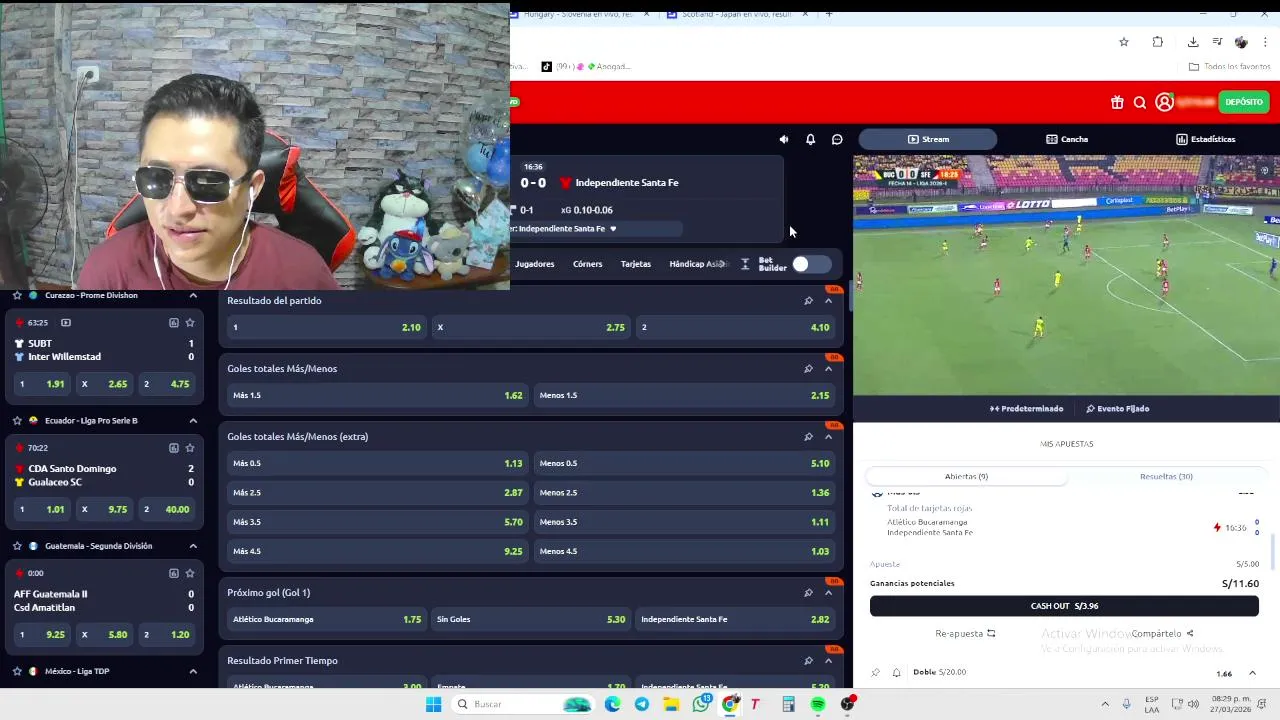Image resolution: width=1280 pixels, height=720 pixels.
Task: Open Spotify from the taskbar
Action: (818, 704)
